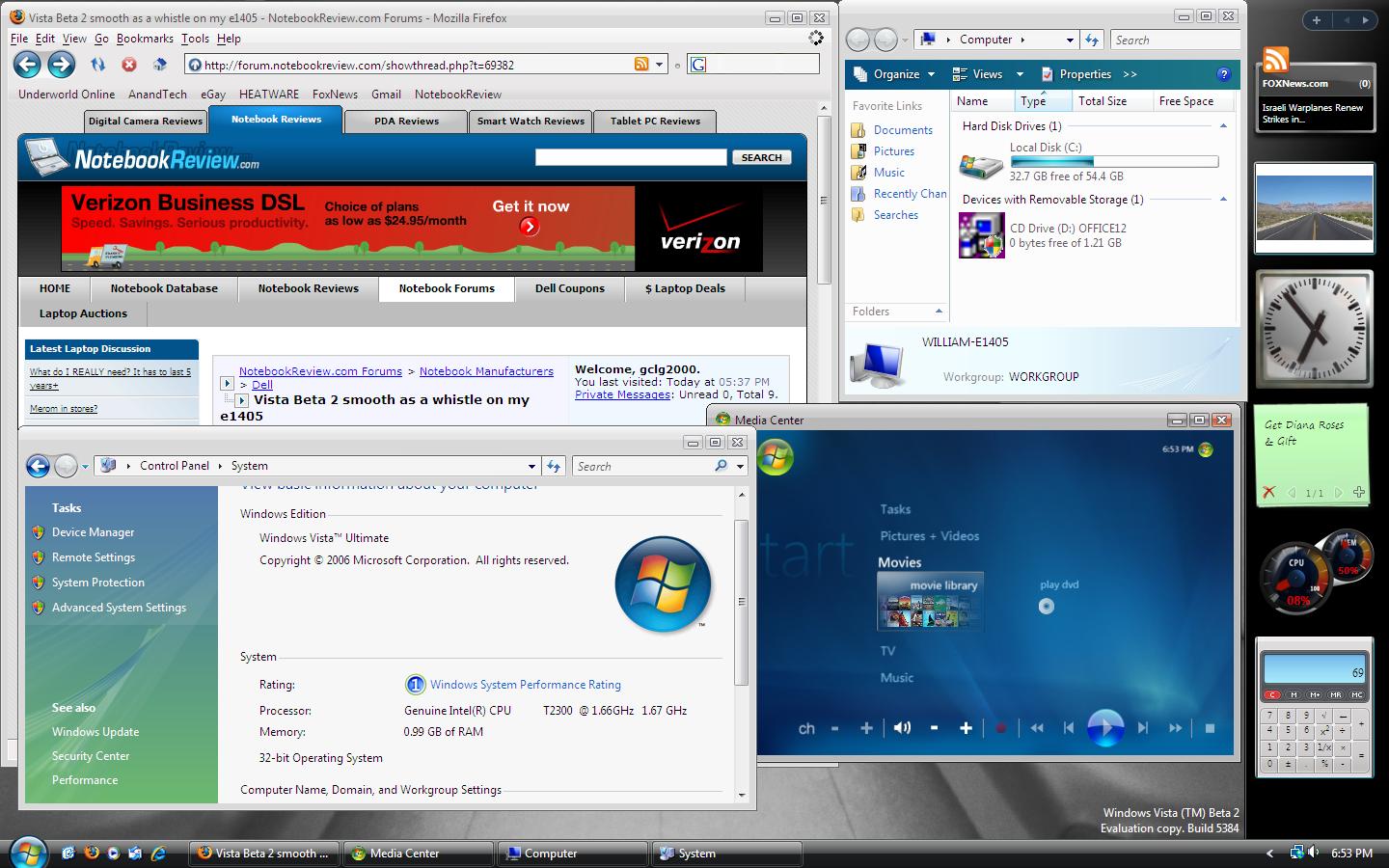Click SEARCH button on NotebookReview

coord(762,157)
